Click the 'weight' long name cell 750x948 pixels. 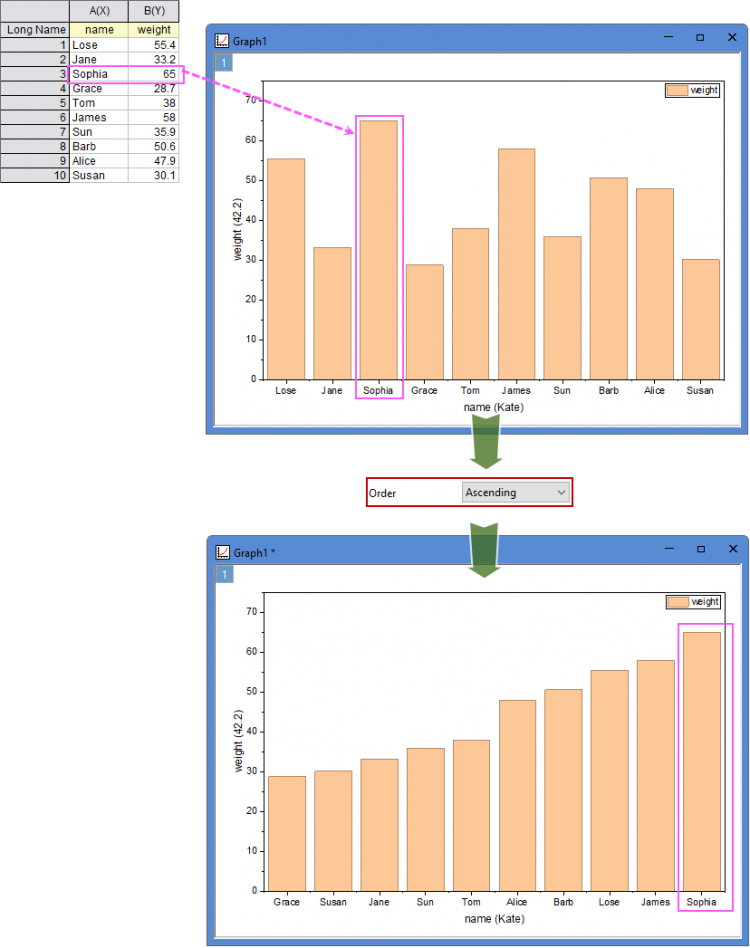click(154, 30)
